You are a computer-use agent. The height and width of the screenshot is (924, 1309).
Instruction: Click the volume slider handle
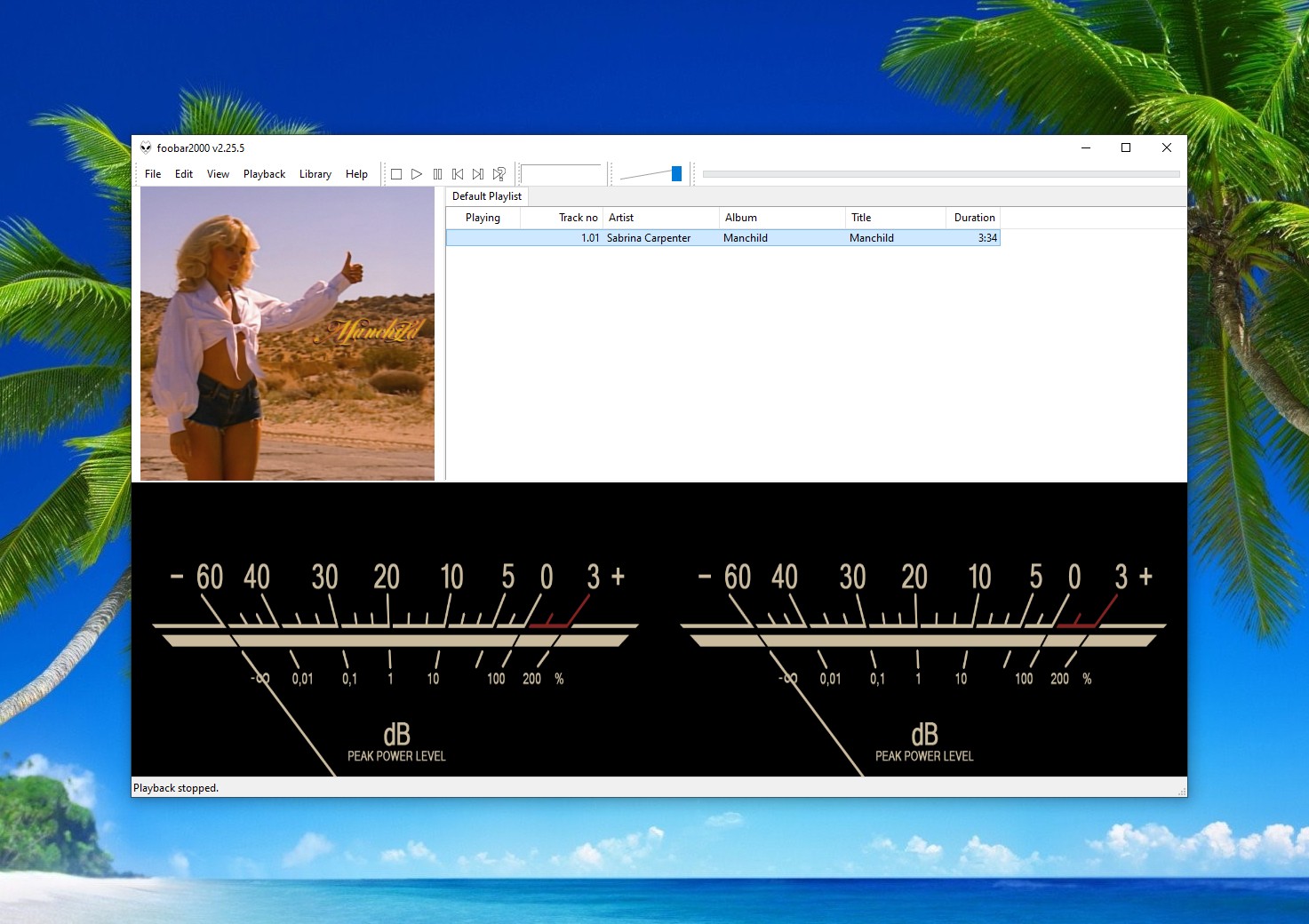[x=676, y=174]
